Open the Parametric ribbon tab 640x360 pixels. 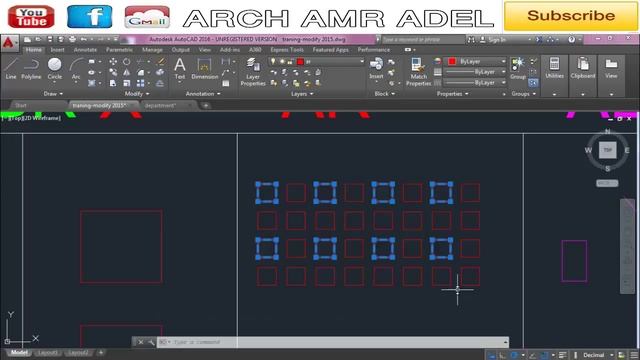point(120,50)
